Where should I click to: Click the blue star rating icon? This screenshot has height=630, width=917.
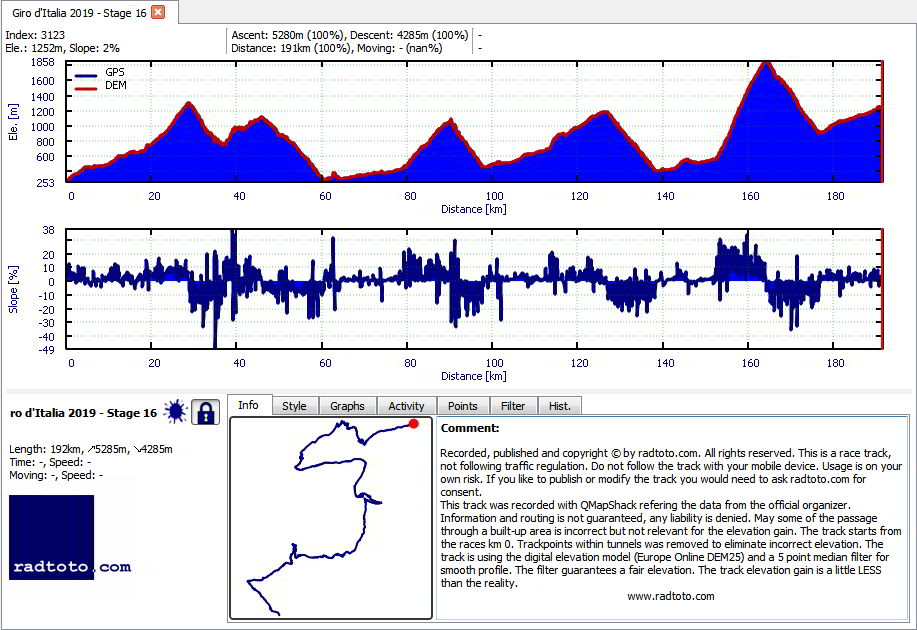175,412
